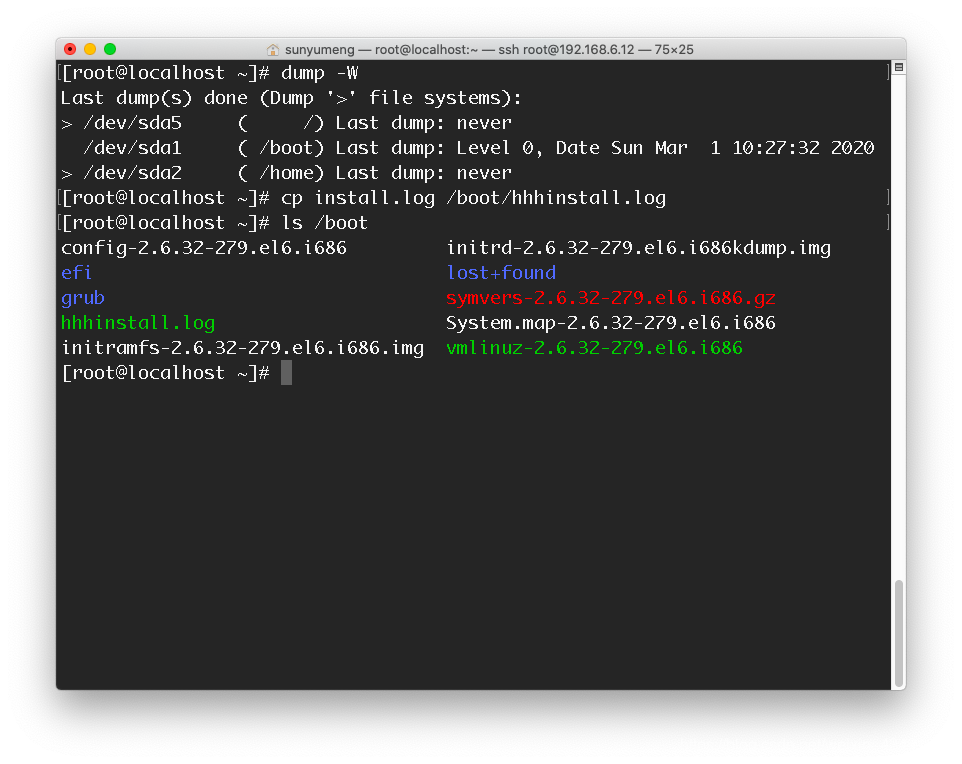Click the date 'Sun Mar 1 10:27:32 2020'

click(743, 148)
